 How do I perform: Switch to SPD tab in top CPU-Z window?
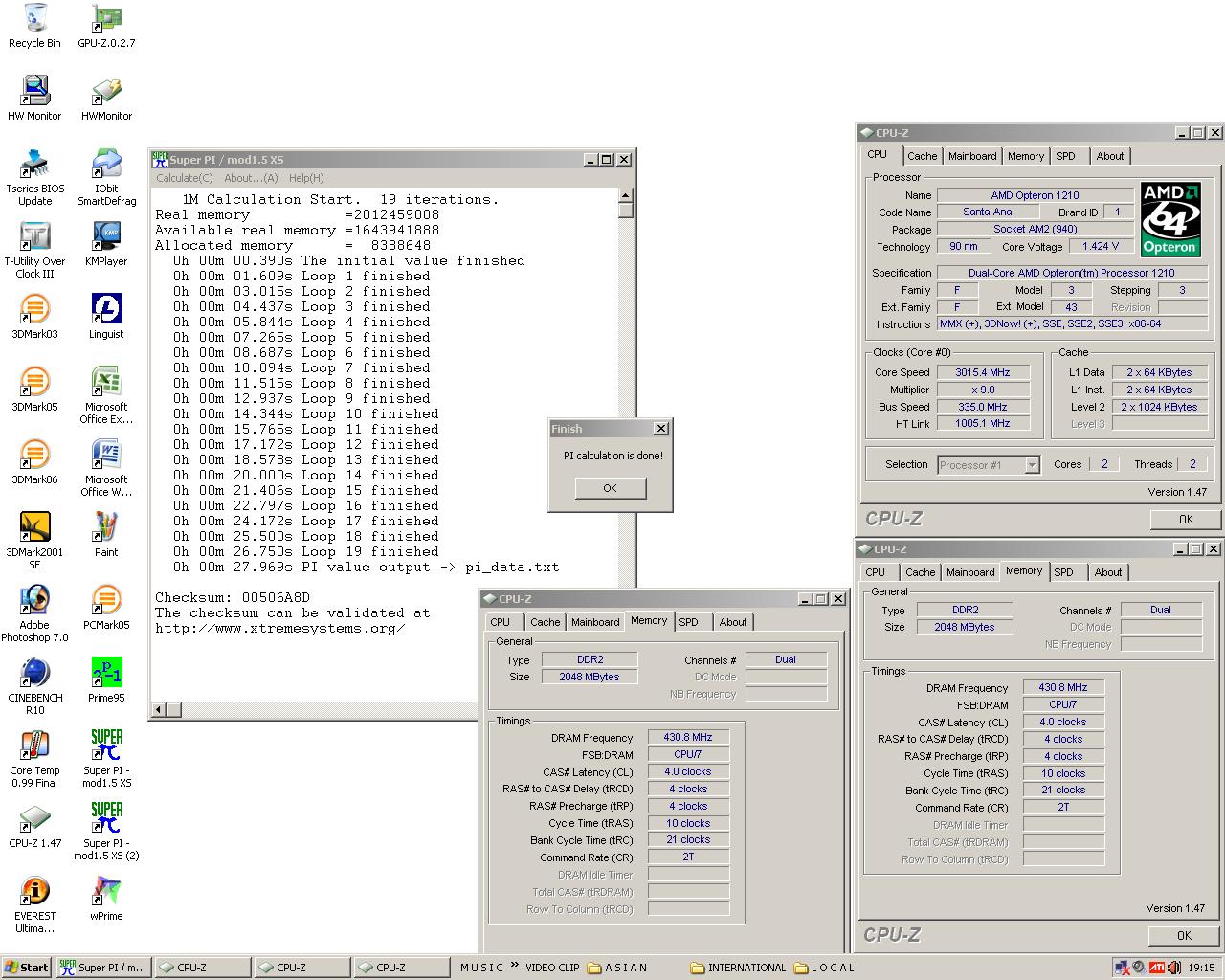[1065, 156]
